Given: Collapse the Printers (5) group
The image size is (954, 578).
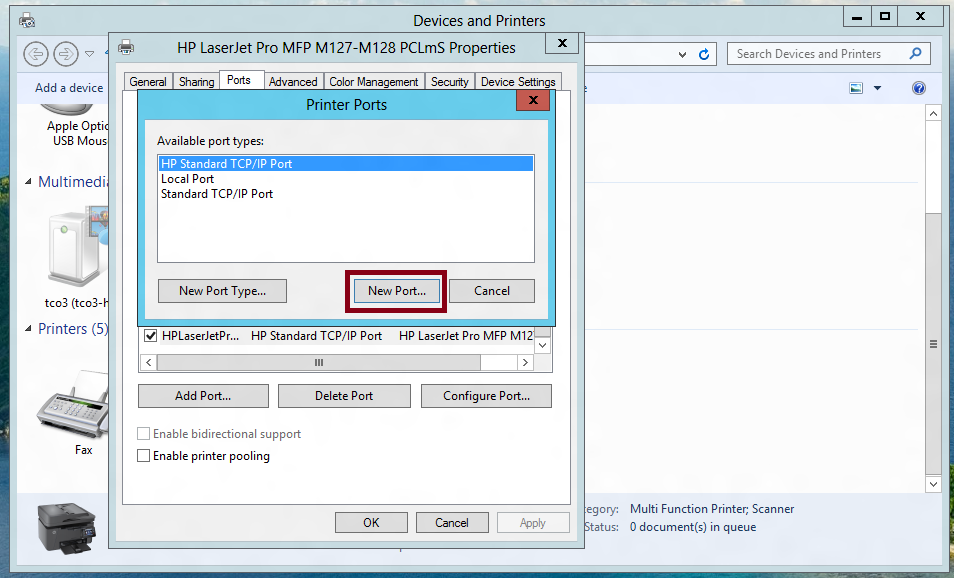Looking at the screenshot, I should click(28, 329).
